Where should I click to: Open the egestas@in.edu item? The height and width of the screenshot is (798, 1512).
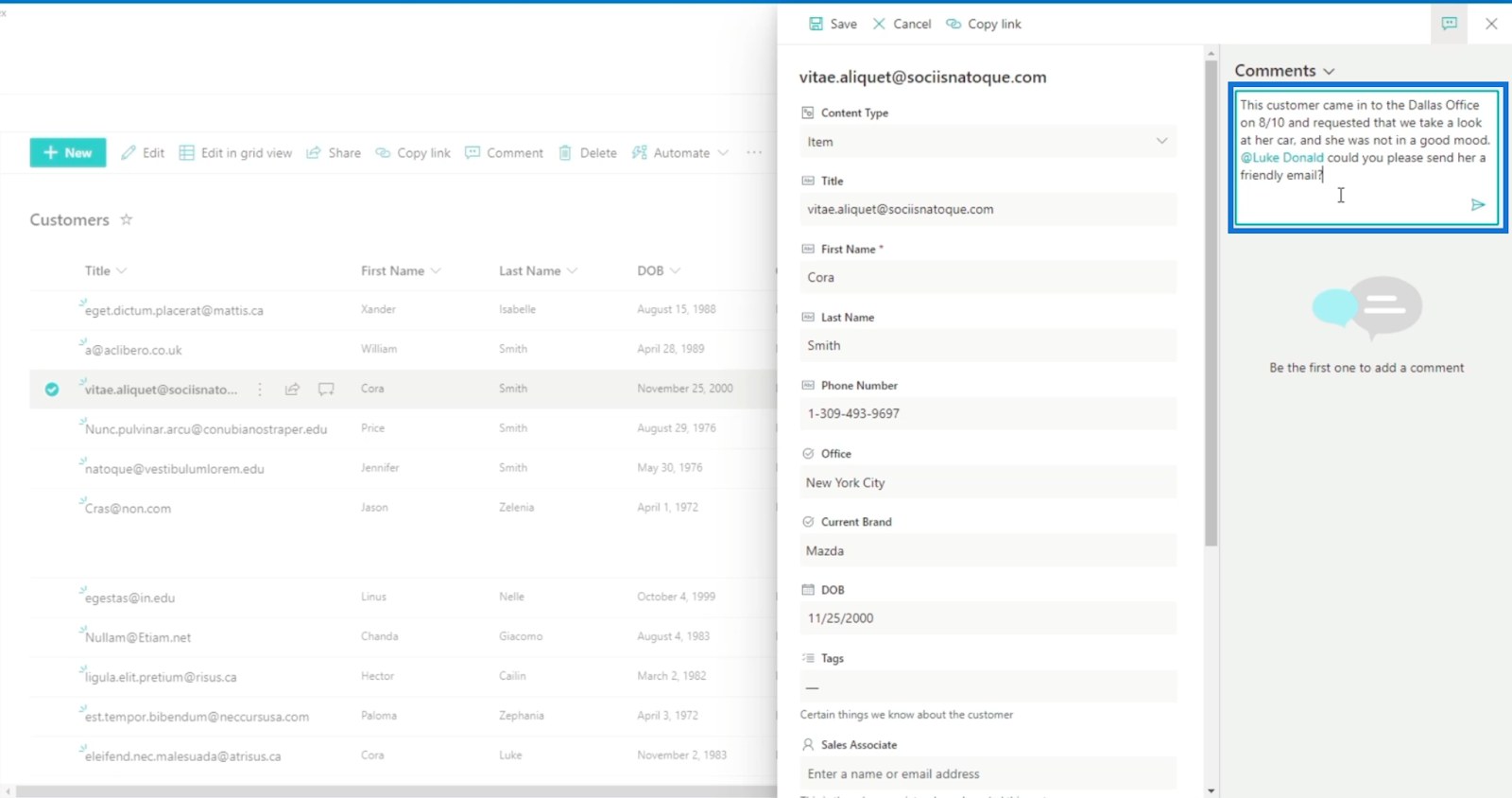point(129,598)
